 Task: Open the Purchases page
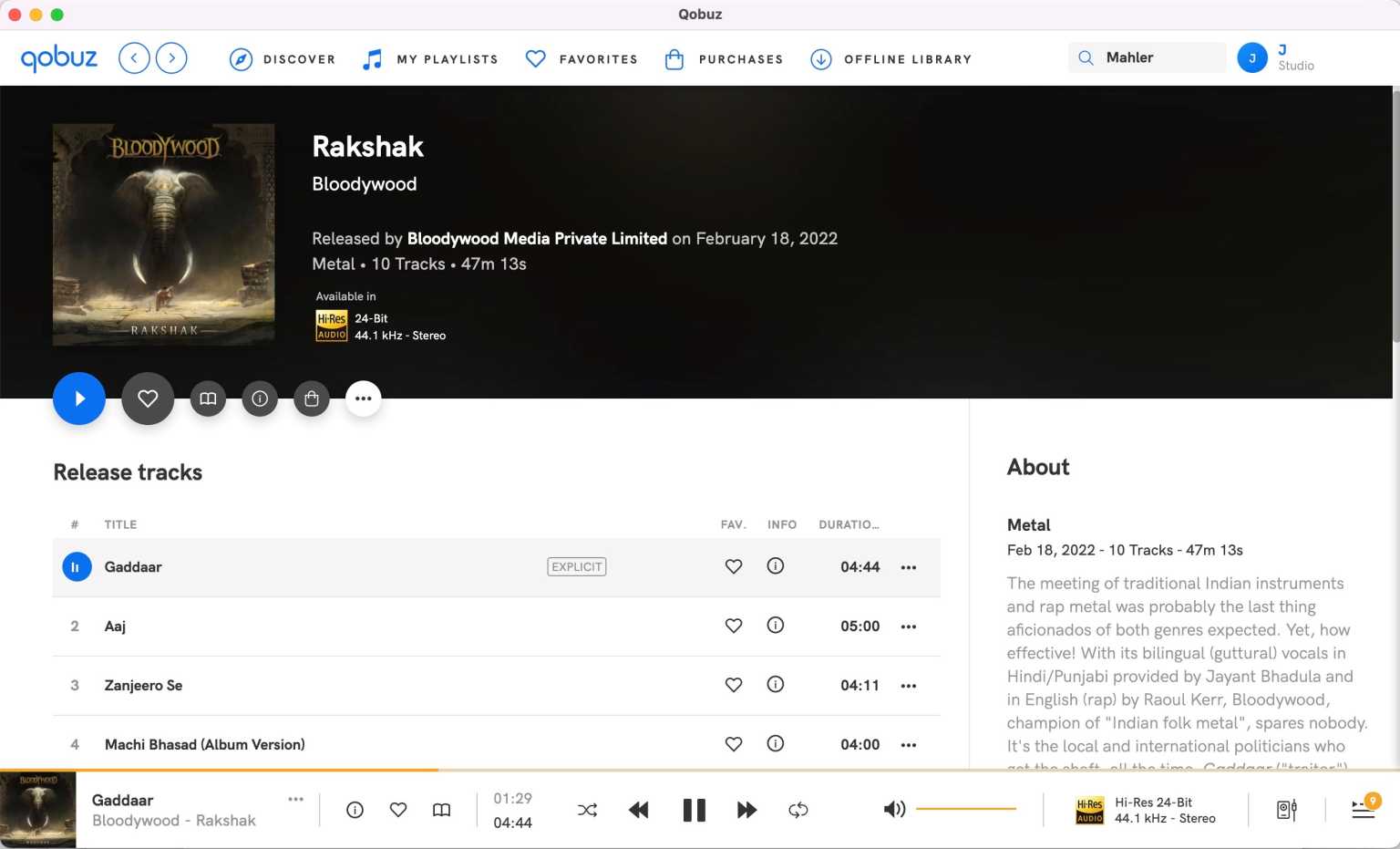coord(724,58)
